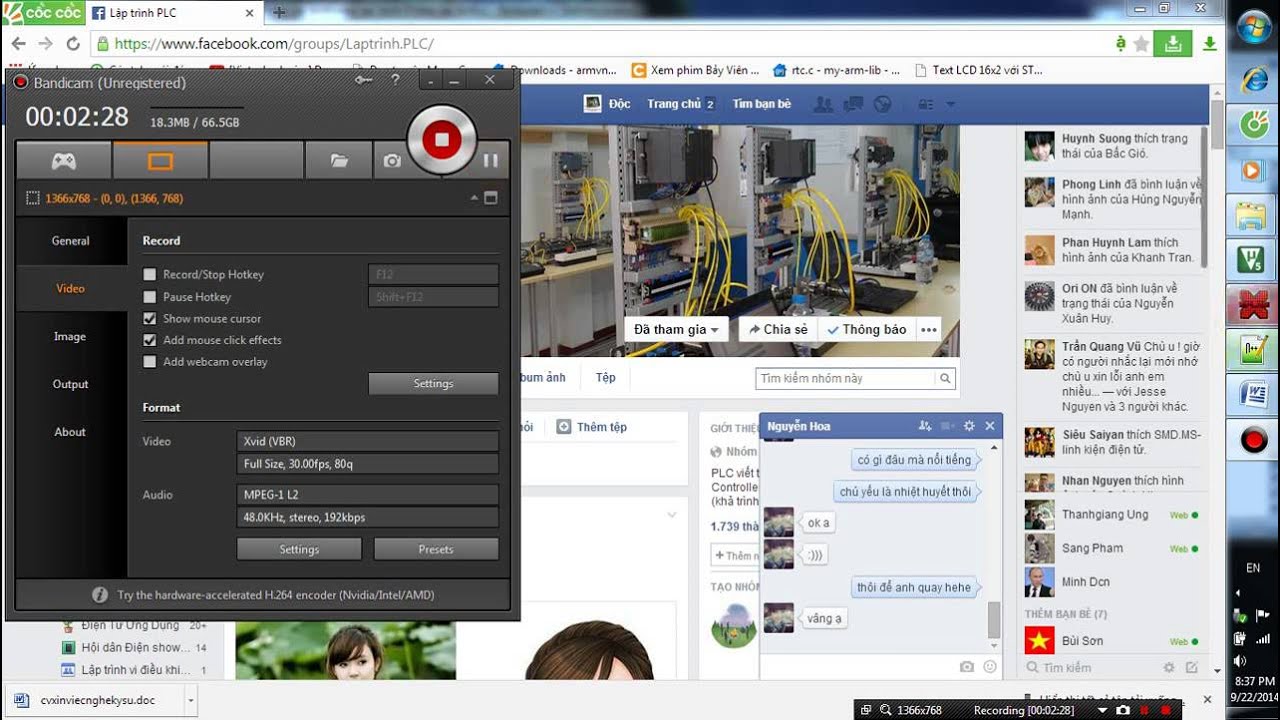Open Format section Settings button
Image resolution: width=1280 pixels, height=720 pixels.
click(299, 549)
